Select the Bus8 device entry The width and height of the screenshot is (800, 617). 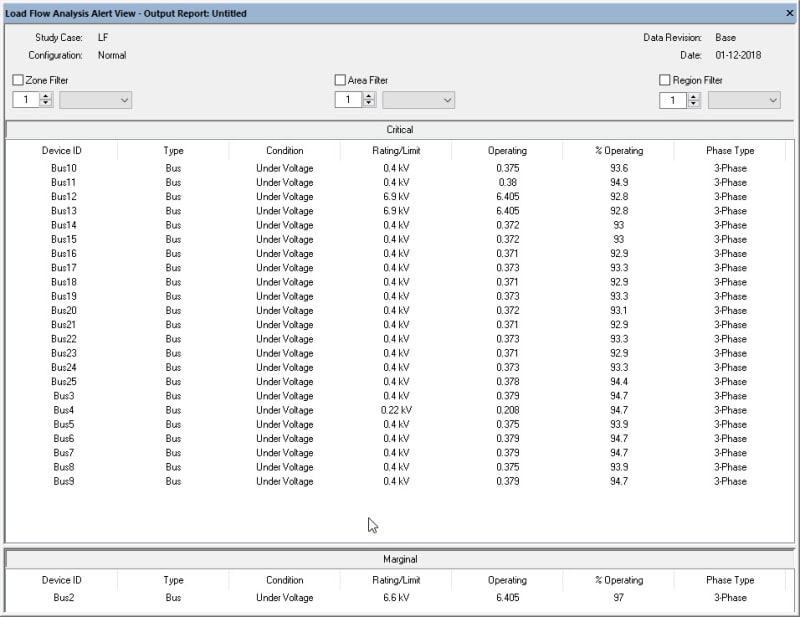(x=64, y=467)
